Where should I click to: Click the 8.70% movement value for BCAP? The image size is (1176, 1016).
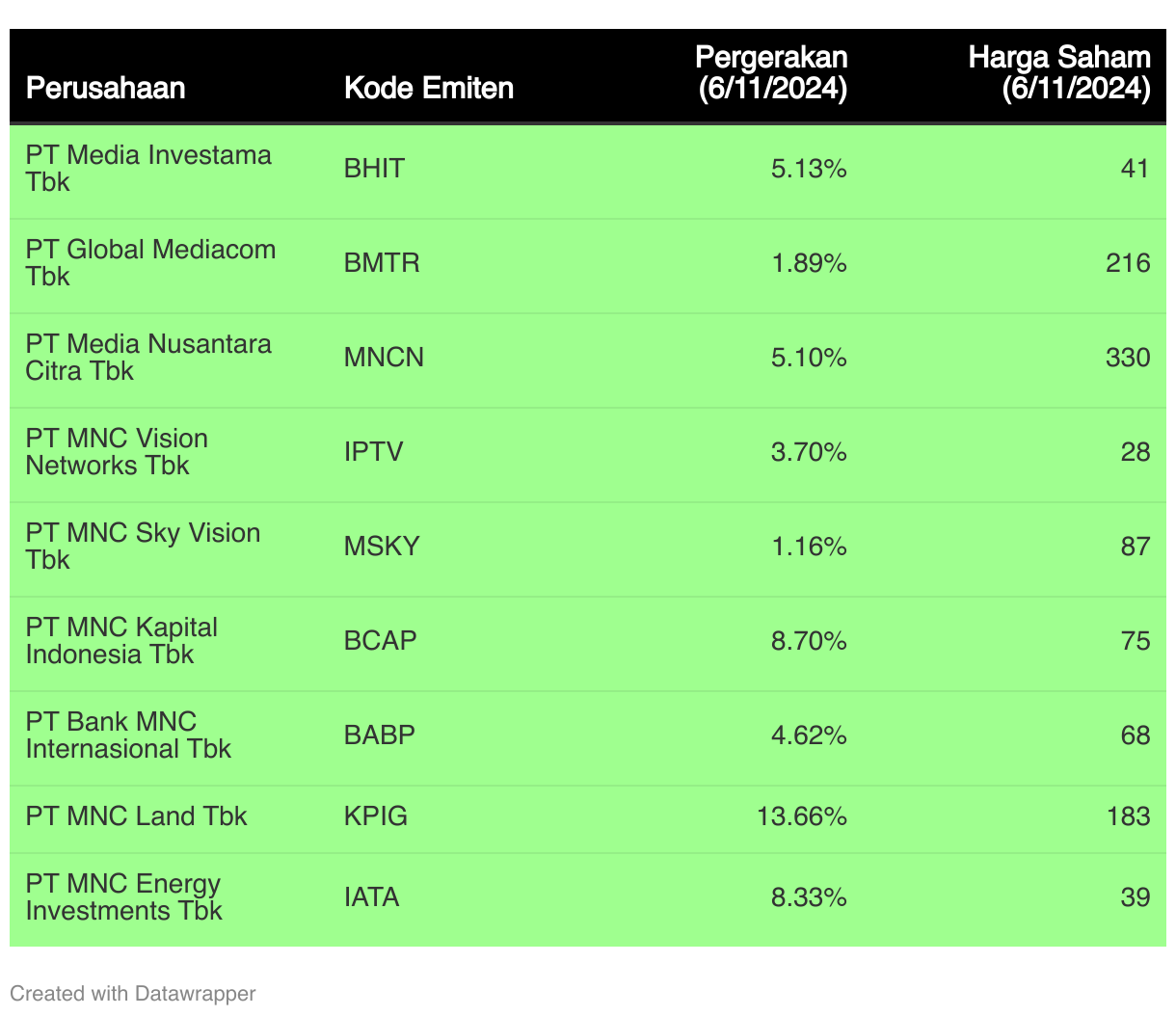click(x=809, y=641)
